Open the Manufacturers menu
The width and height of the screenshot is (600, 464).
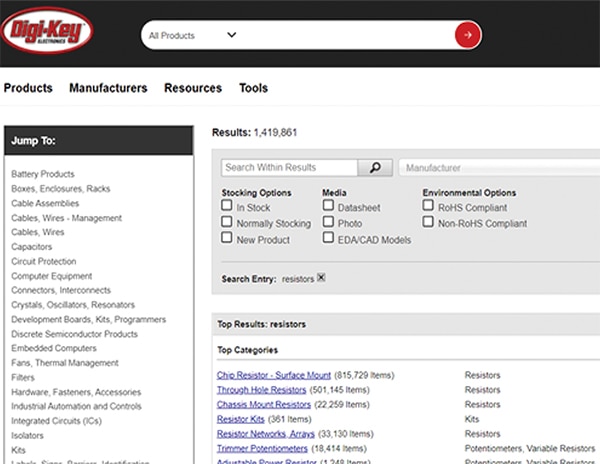(108, 88)
